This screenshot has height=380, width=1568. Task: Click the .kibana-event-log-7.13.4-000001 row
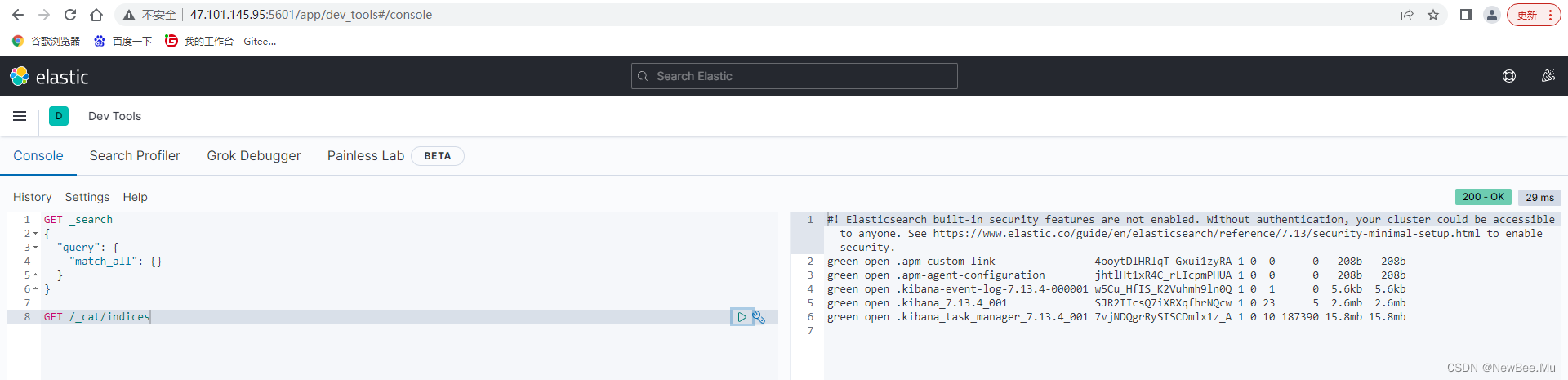1116,289
